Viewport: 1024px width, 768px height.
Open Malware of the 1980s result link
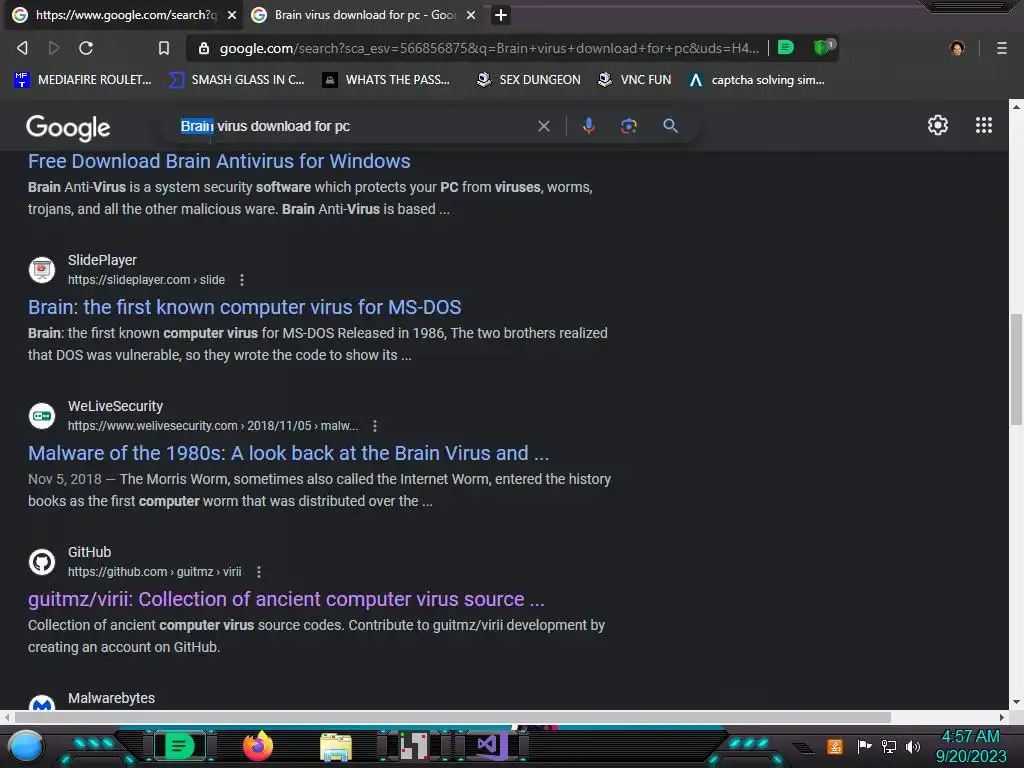tap(289, 453)
